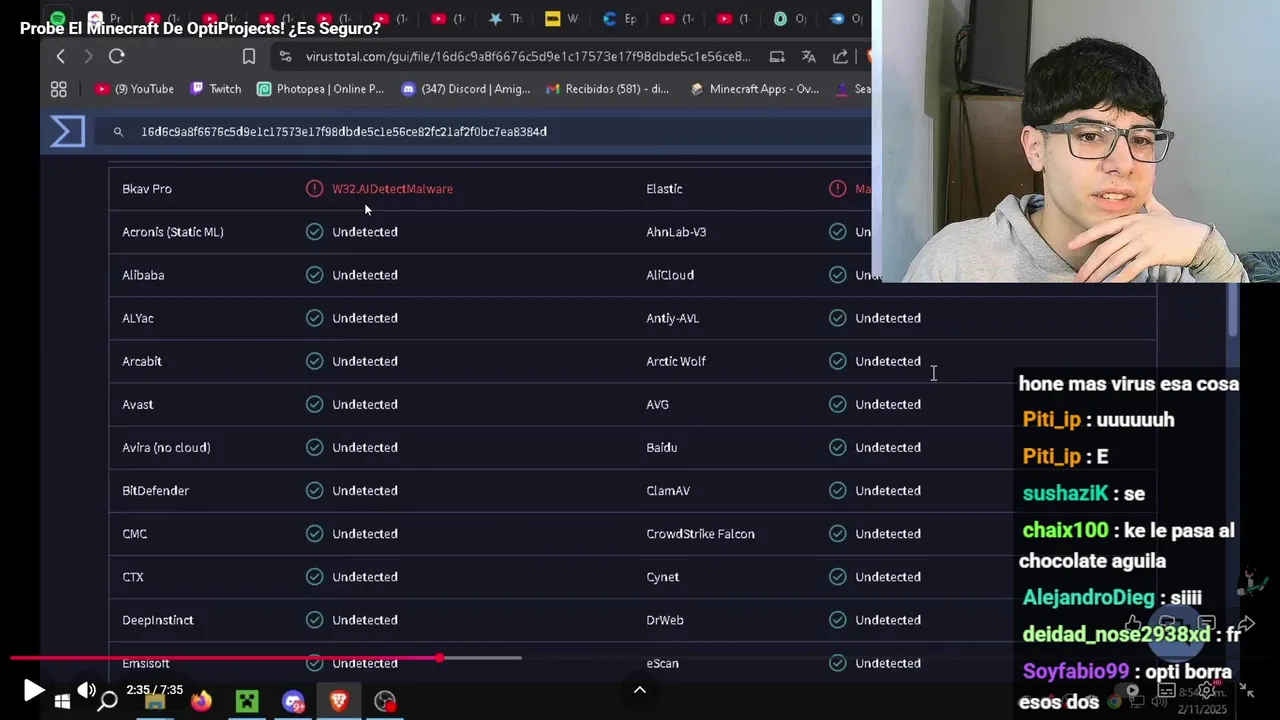Viewport: 1280px width, 720px height.
Task: Open the browser apps grid icon
Action: 59,89
